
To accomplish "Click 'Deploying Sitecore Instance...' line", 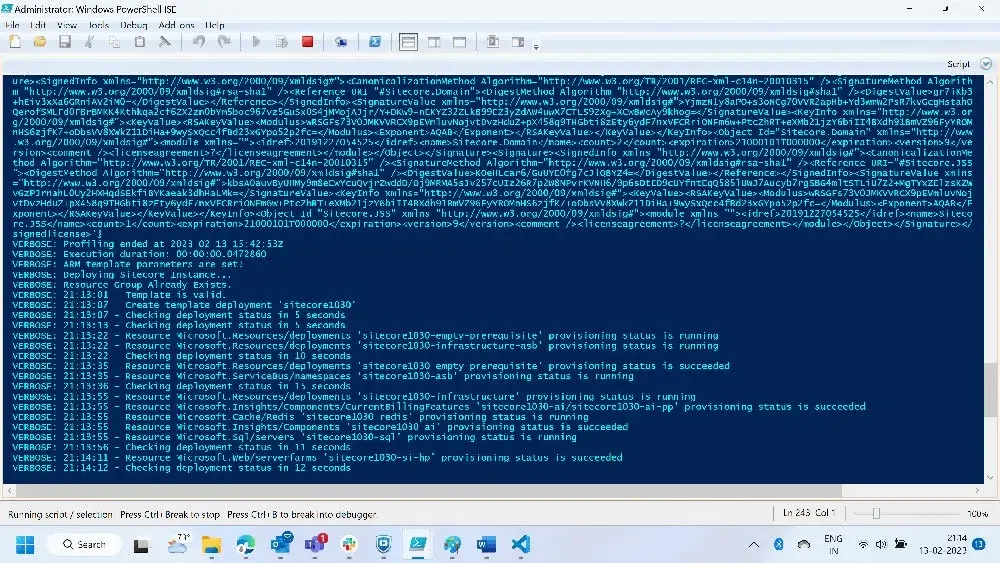I will (x=122, y=275).
